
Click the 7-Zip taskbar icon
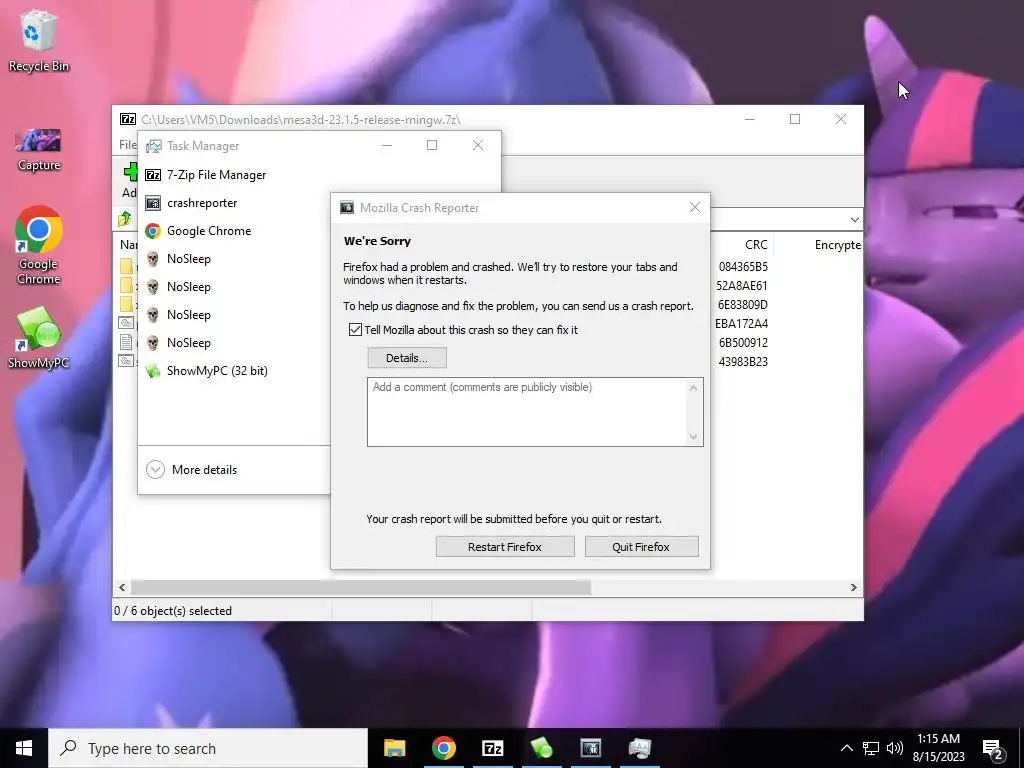[492, 748]
